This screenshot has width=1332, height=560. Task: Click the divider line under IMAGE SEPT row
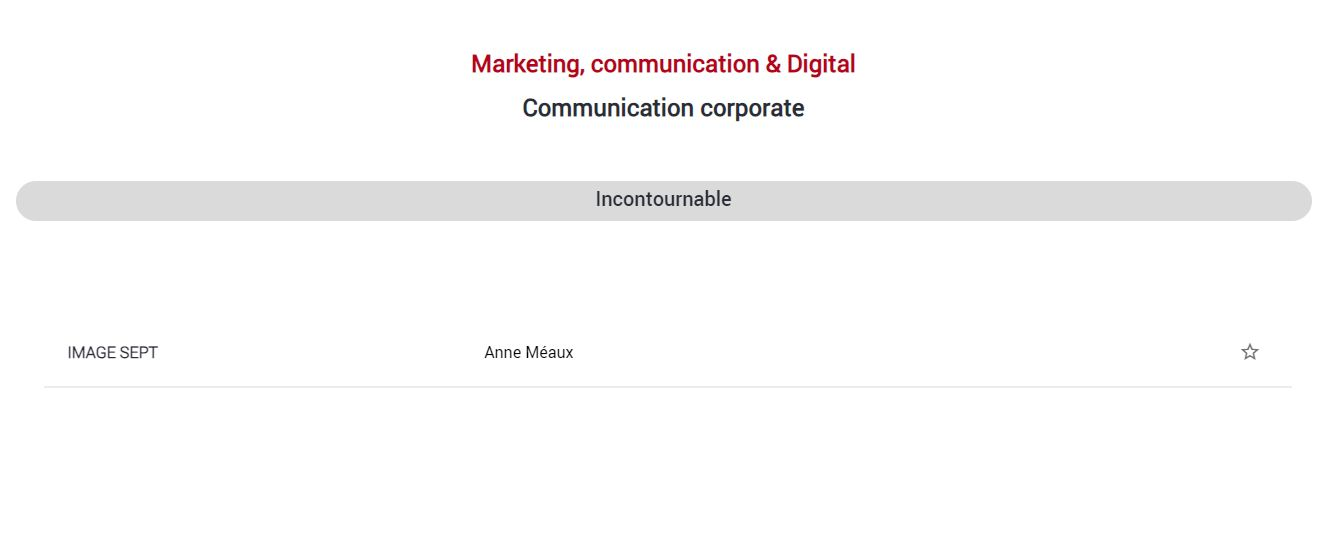coord(668,387)
